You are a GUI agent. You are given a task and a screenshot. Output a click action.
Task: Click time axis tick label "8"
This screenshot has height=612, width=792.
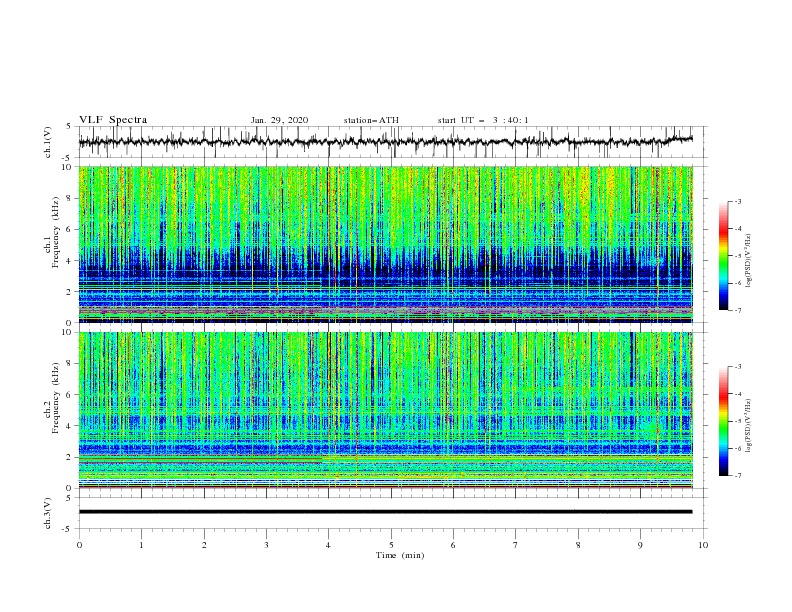pos(578,545)
